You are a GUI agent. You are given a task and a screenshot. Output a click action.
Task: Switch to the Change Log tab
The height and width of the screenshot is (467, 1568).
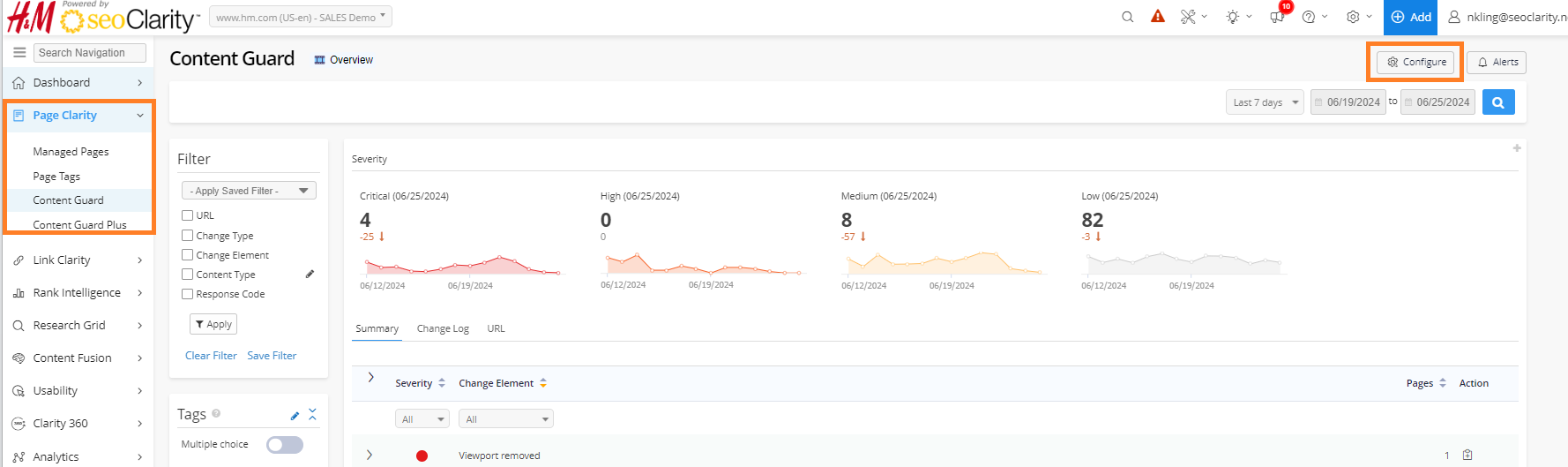(x=443, y=328)
